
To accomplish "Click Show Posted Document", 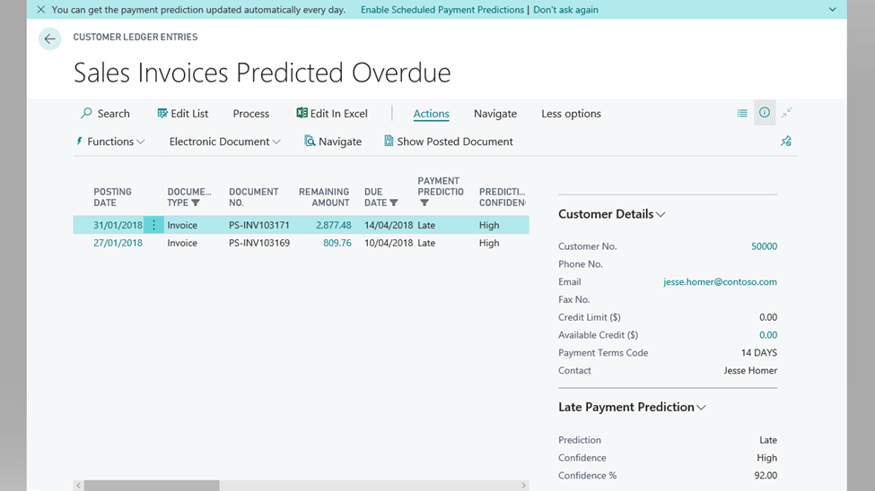I will (x=448, y=142).
